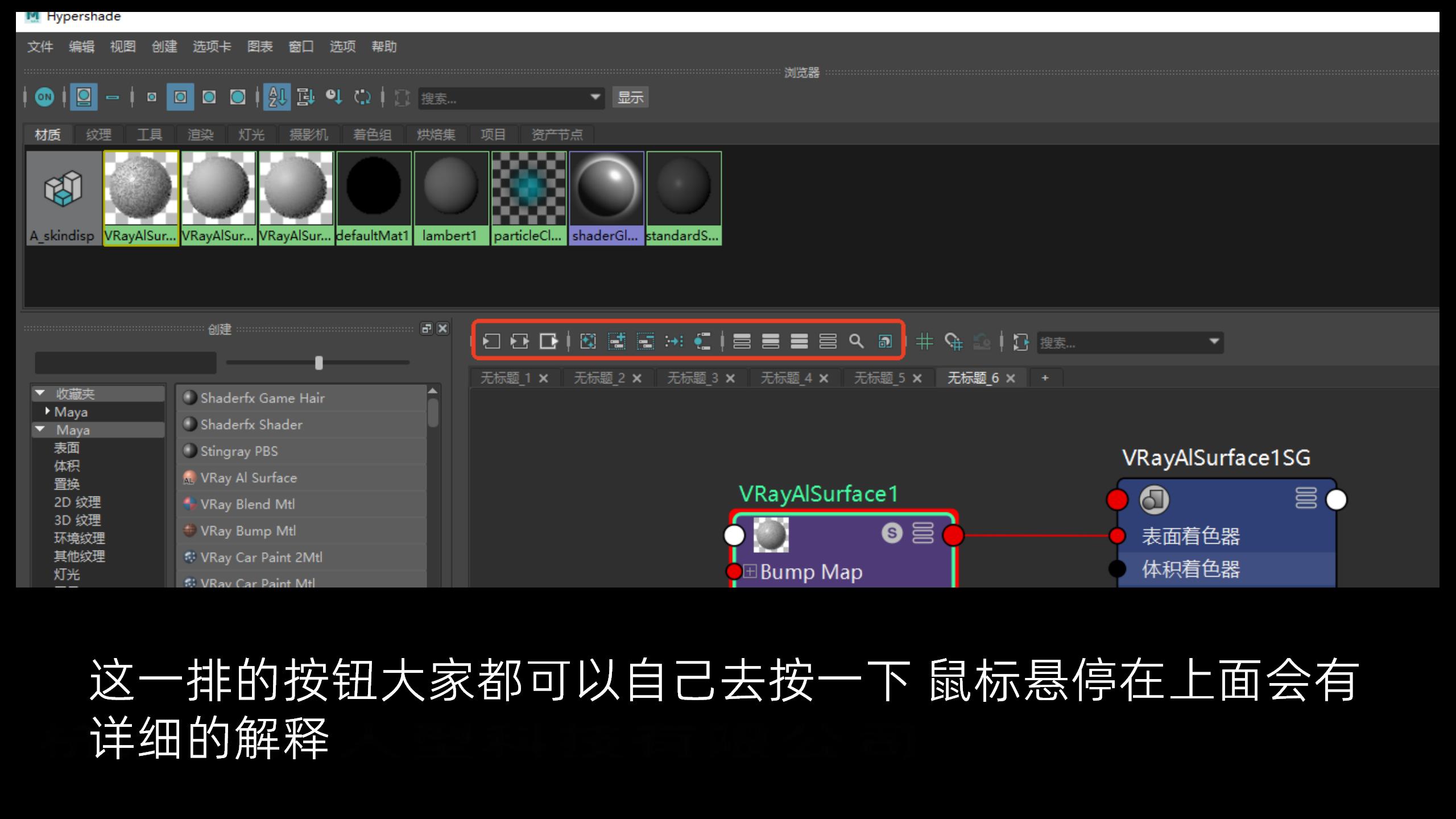The width and height of the screenshot is (1456, 819).
Task: Select the defaultMat1 material swatch
Action: click(x=374, y=198)
